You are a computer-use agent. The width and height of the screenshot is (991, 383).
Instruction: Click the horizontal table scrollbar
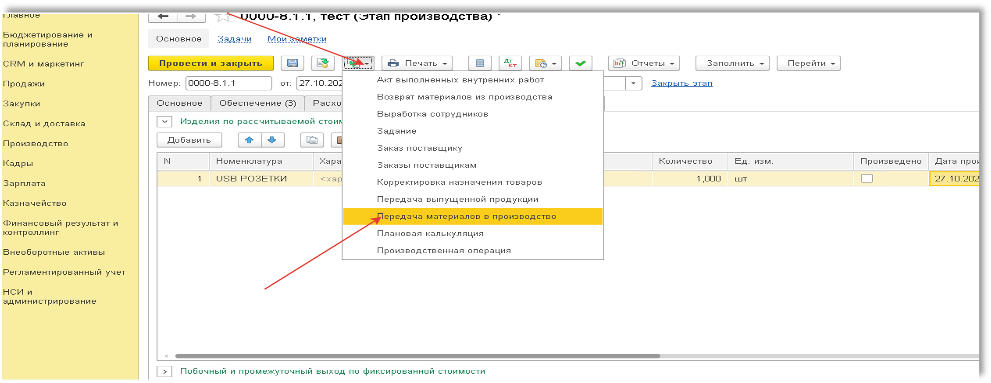(x=417, y=356)
